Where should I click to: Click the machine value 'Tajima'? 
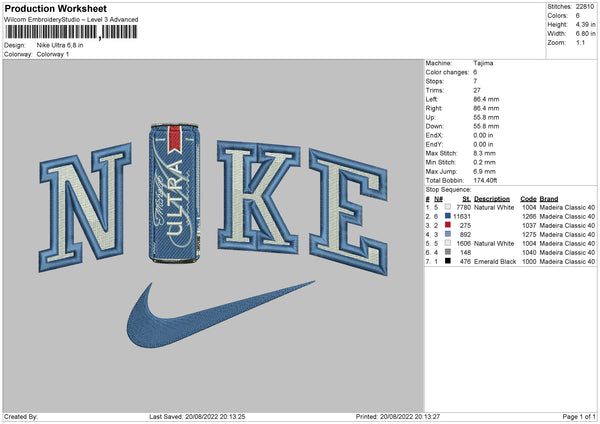tap(483, 63)
